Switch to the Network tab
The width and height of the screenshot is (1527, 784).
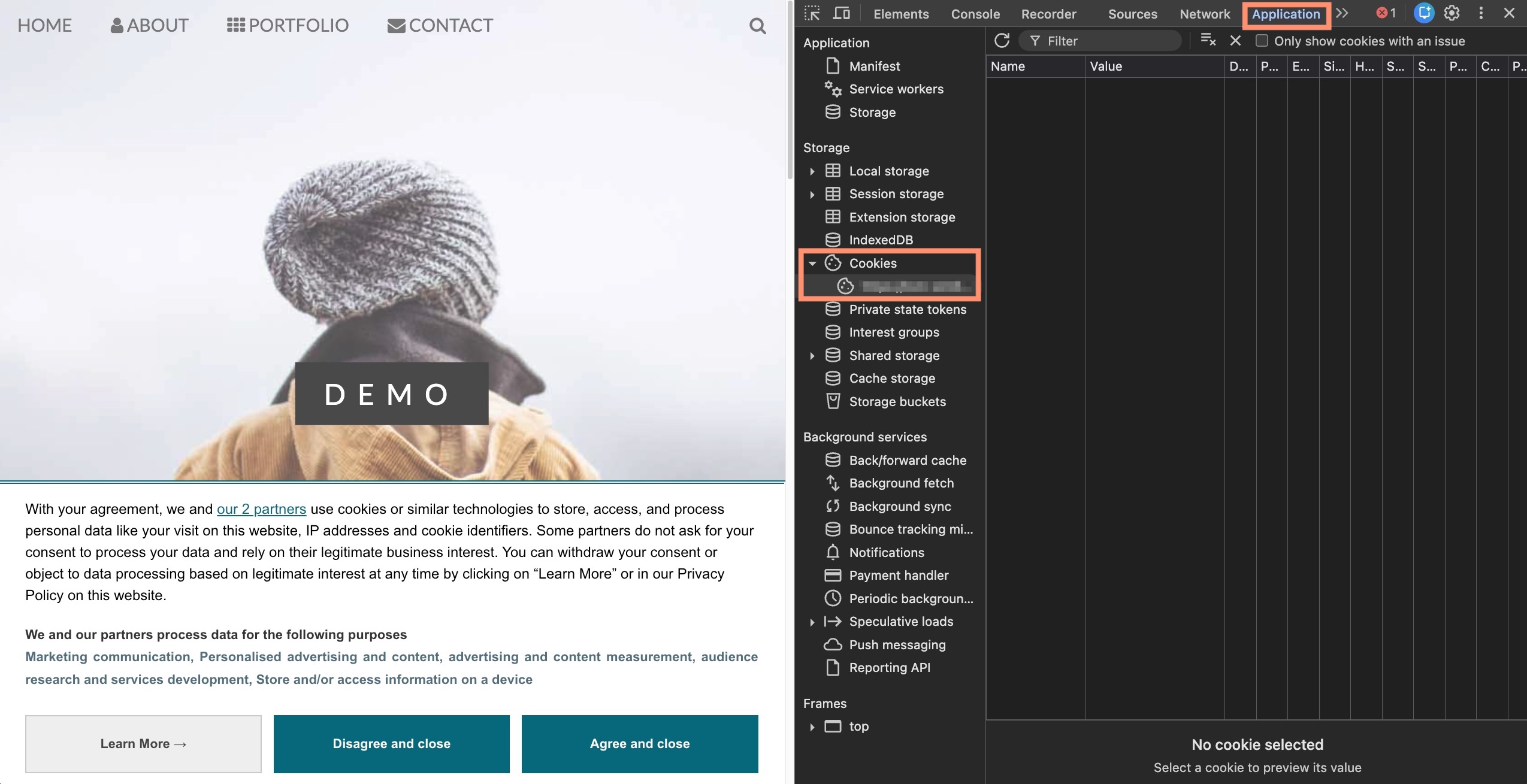pyautogui.click(x=1204, y=14)
